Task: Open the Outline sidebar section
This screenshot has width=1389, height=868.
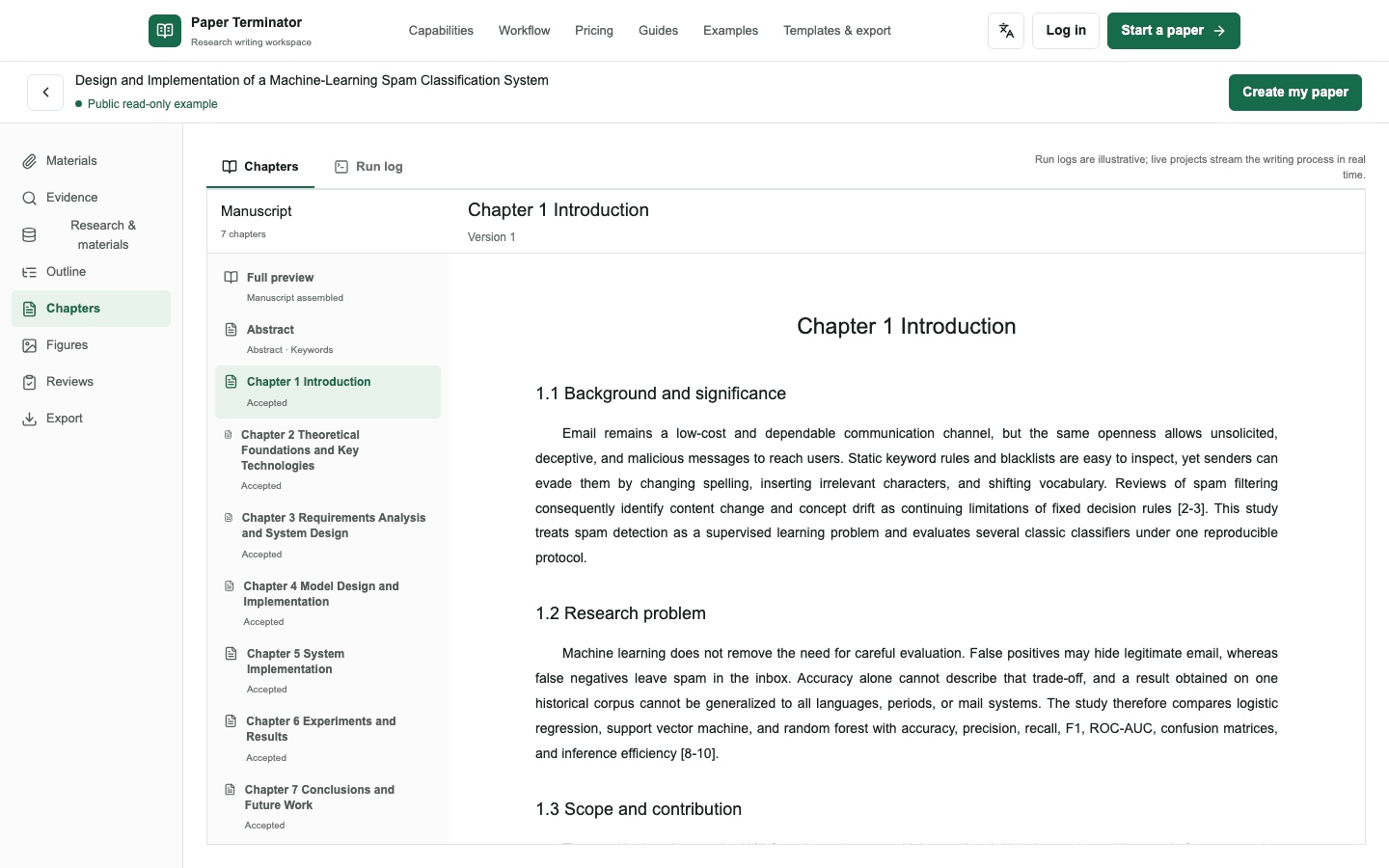Action: click(92, 272)
